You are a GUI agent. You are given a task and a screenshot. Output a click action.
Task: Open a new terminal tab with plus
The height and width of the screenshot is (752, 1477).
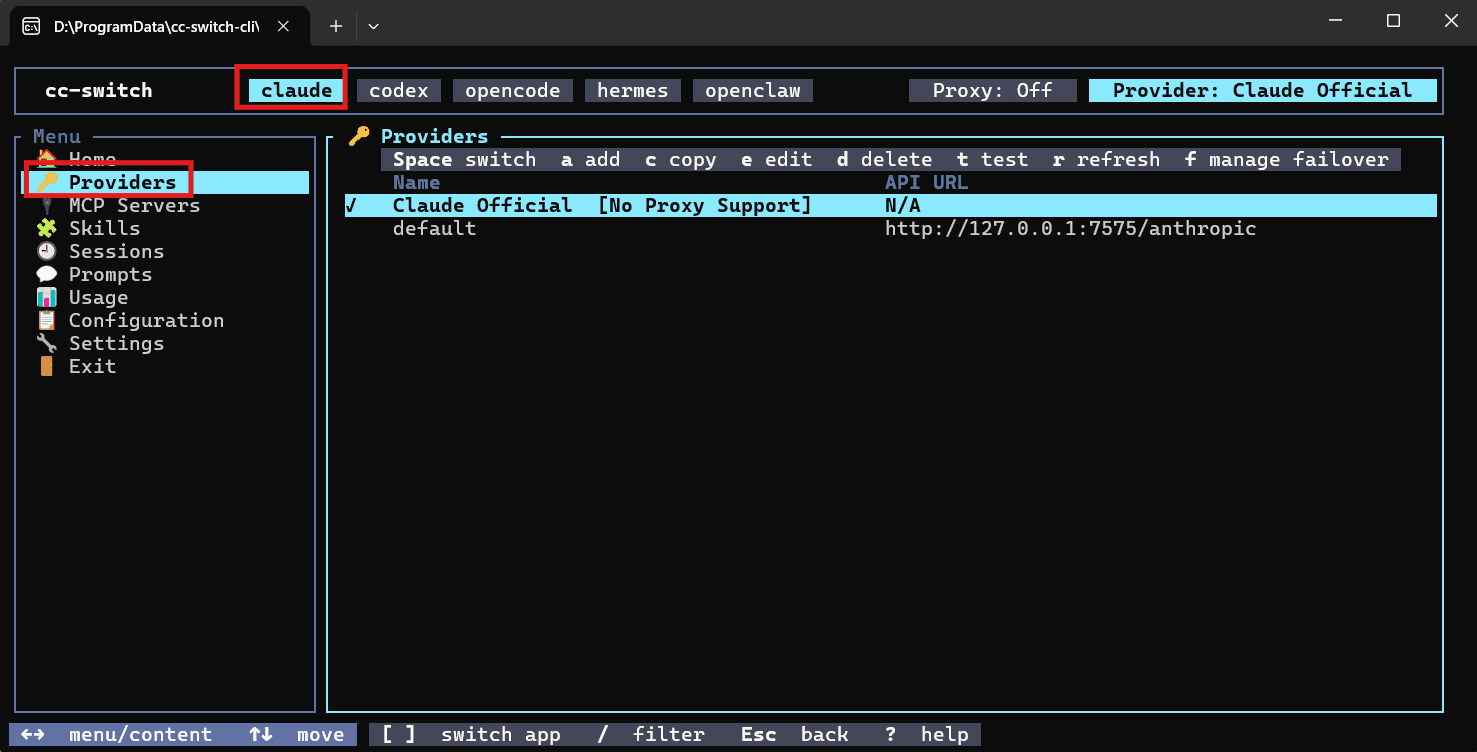point(336,26)
